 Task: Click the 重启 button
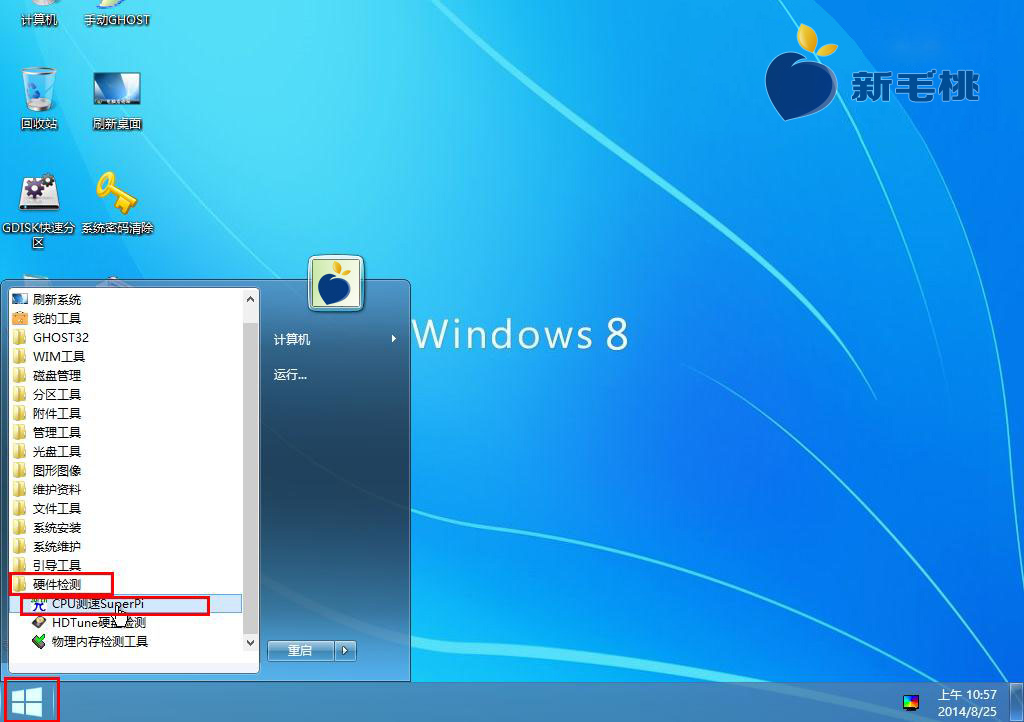click(300, 650)
